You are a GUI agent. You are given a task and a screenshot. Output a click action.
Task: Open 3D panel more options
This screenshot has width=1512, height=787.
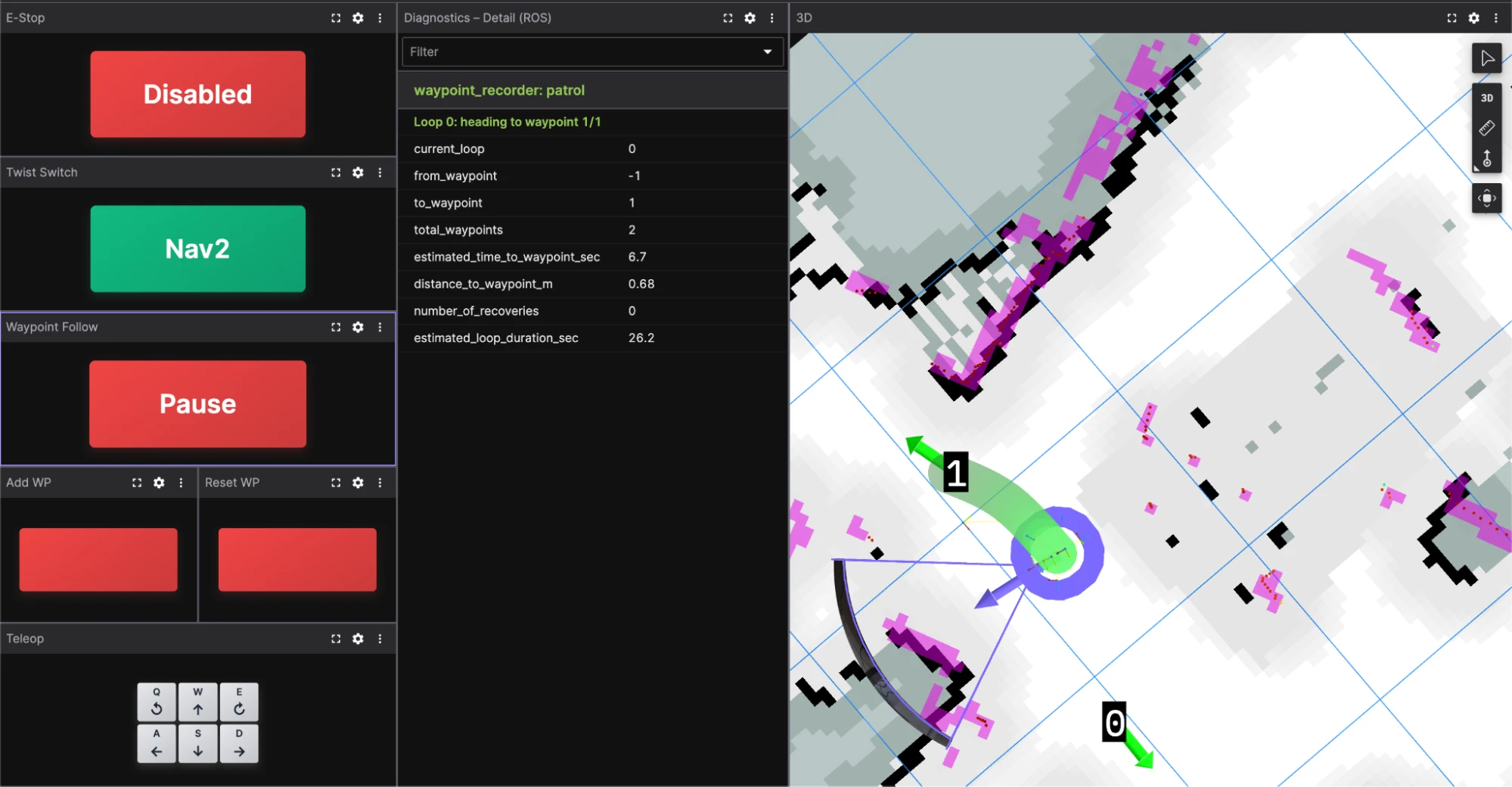coord(1495,17)
